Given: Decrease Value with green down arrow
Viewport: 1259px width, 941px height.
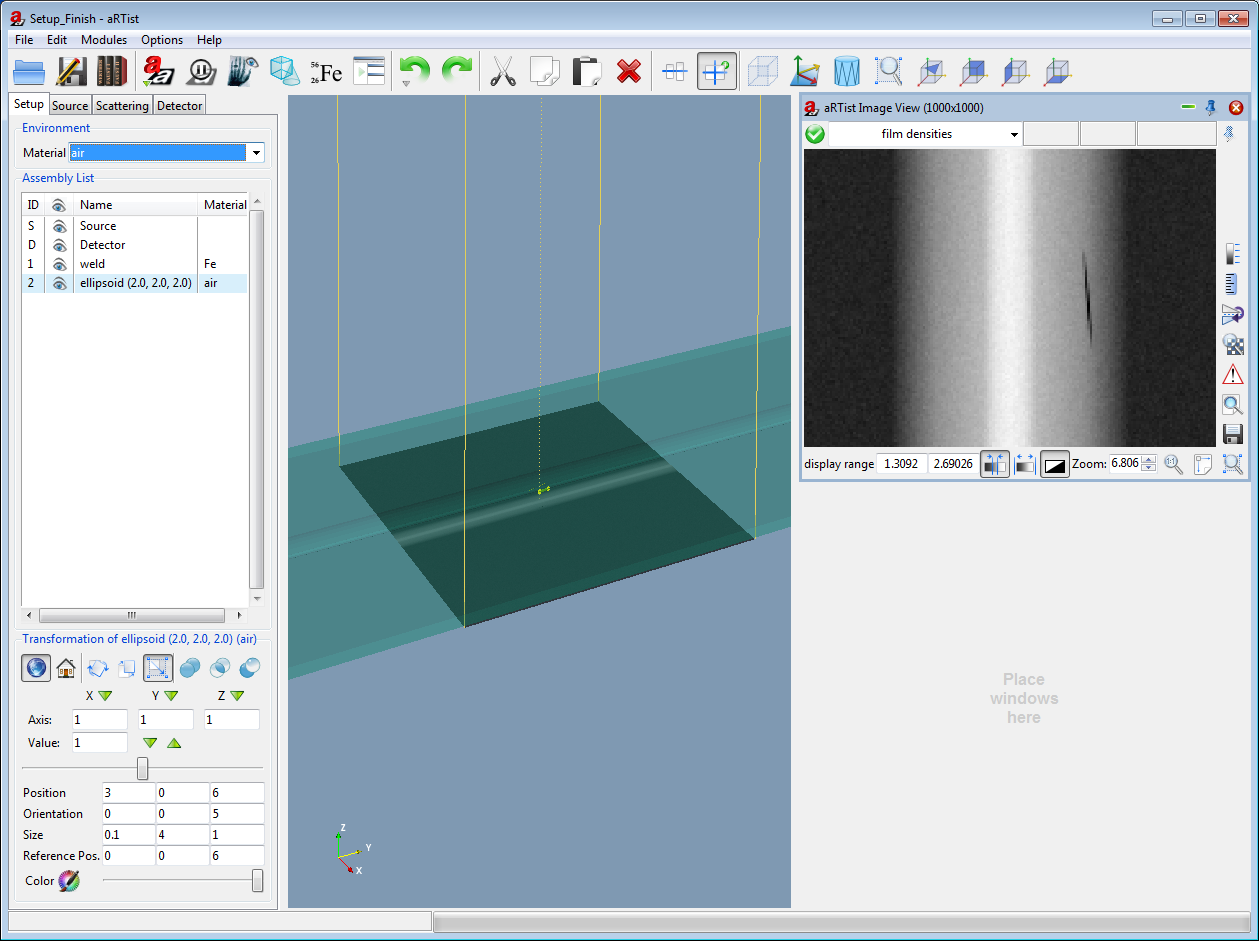Looking at the screenshot, I should (150, 743).
